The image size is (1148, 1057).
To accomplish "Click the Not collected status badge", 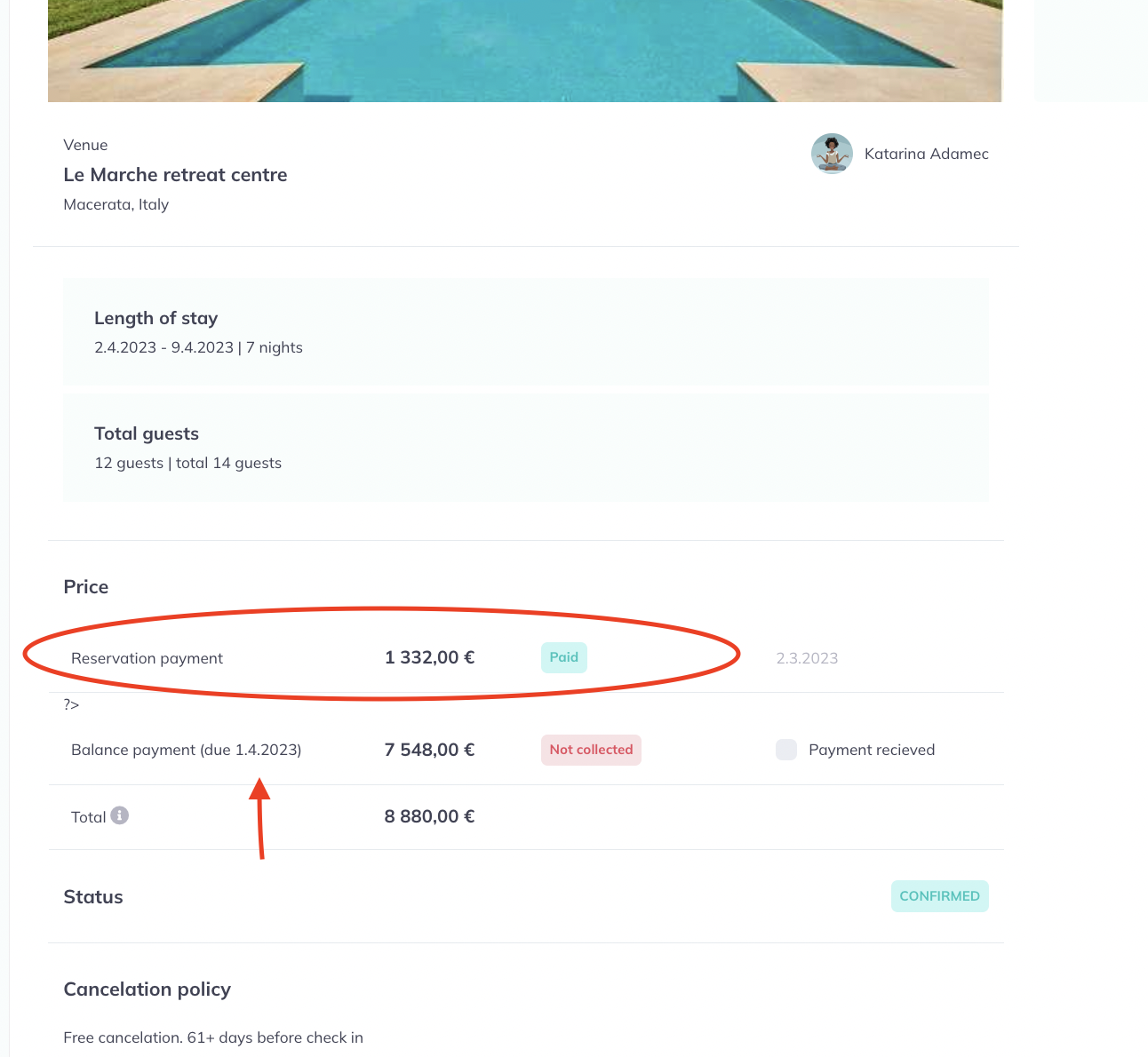I will [591, 750].
